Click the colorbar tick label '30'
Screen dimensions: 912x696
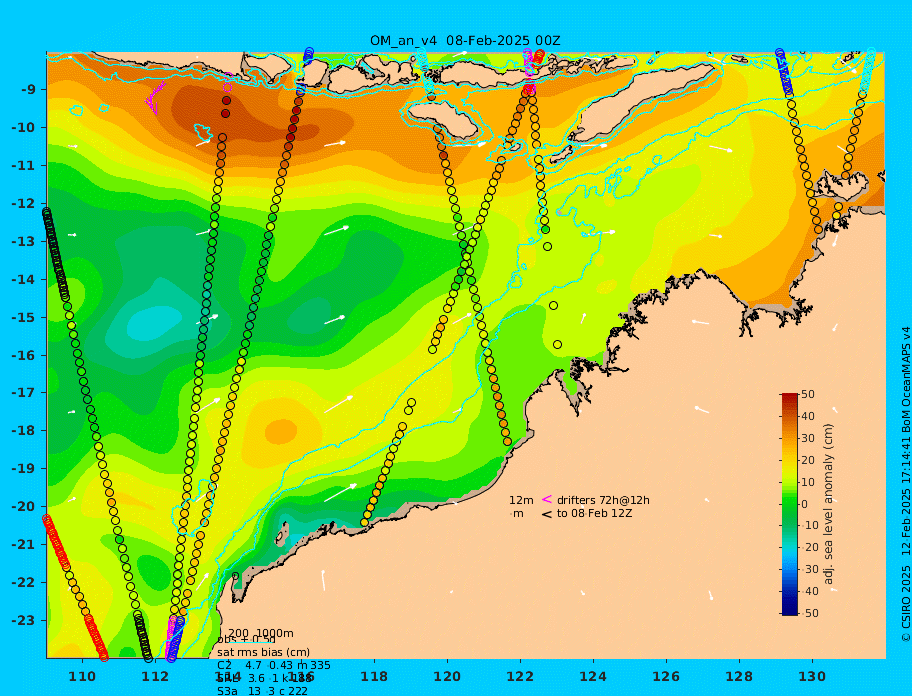coord(807,438)
